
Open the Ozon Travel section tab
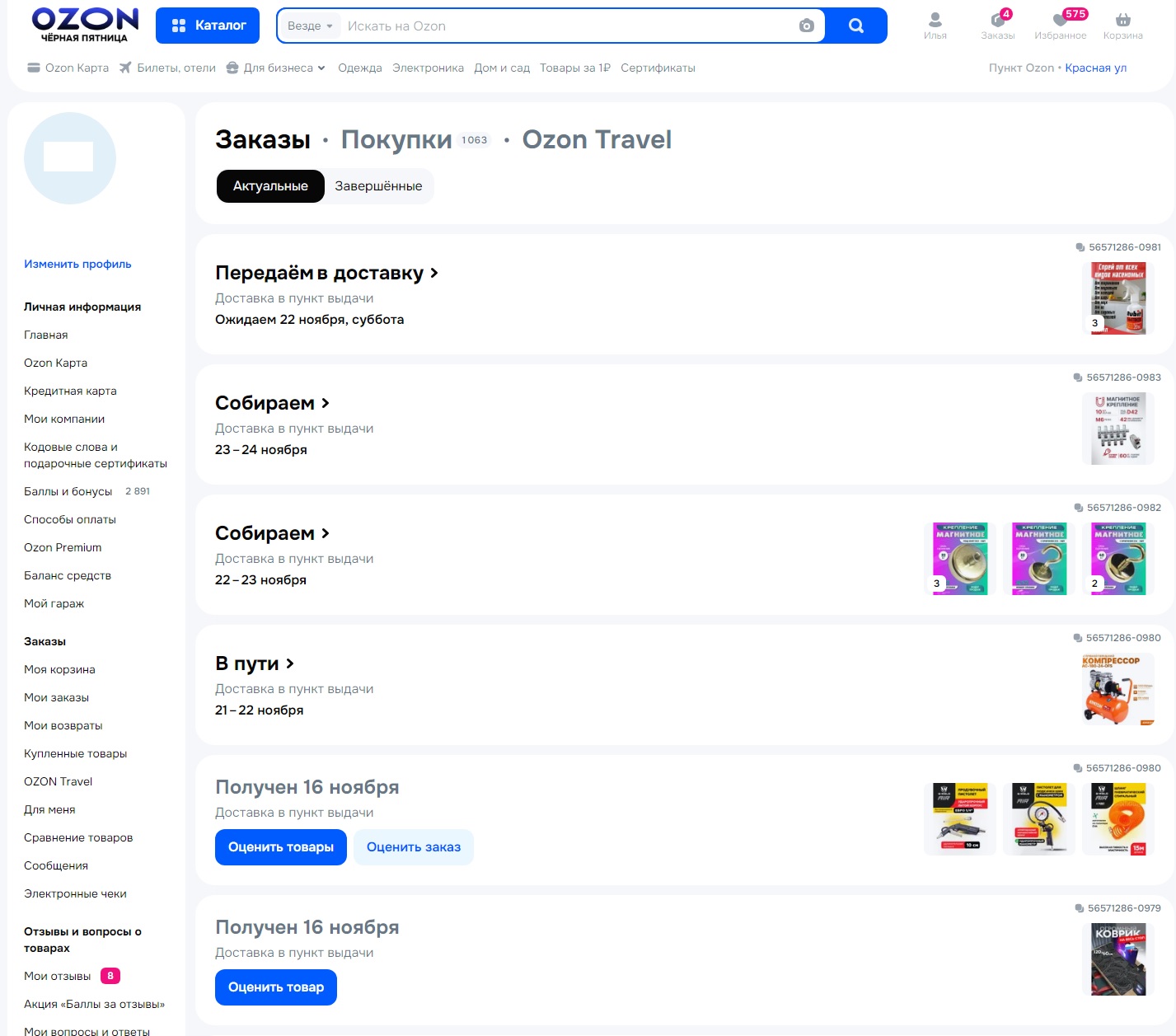597,140
